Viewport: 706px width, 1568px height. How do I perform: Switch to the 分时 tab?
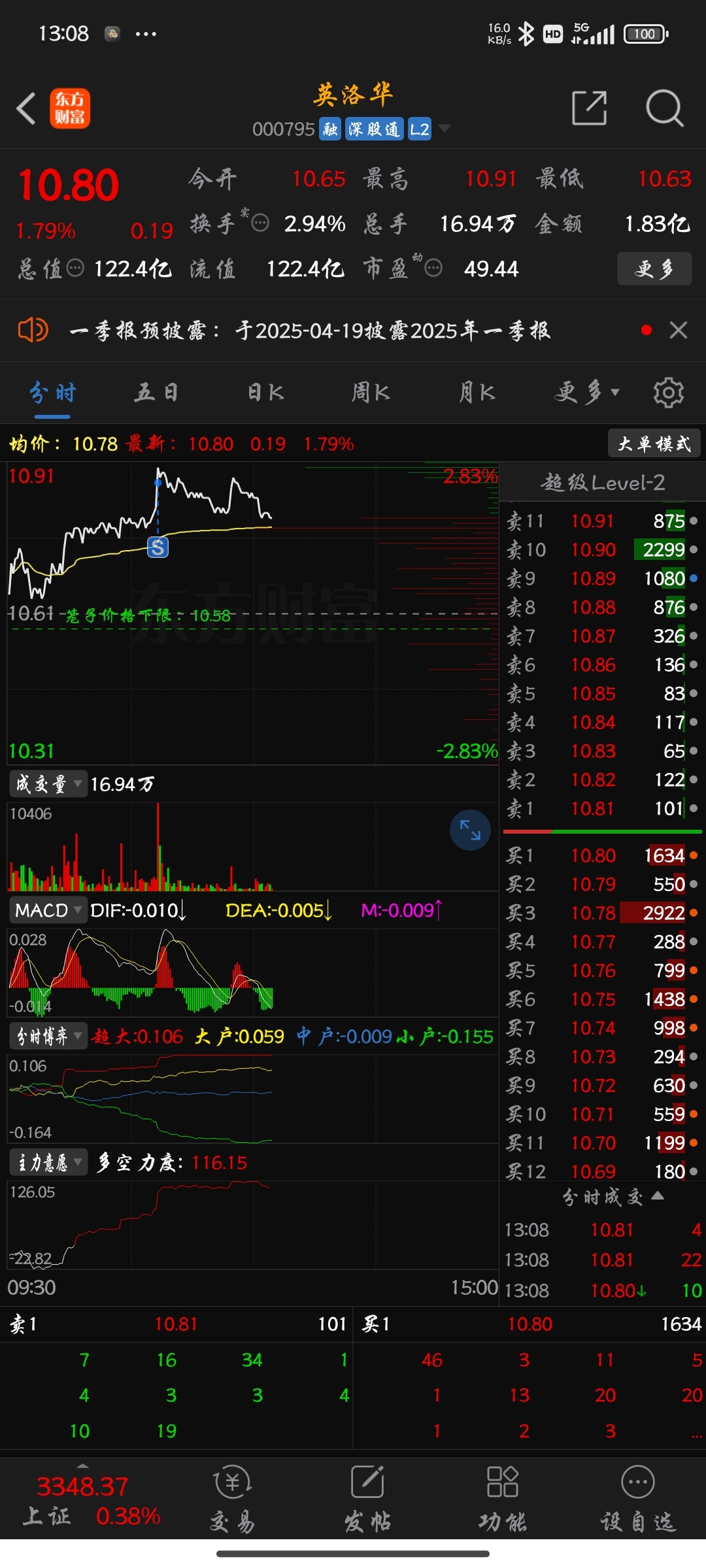pyautogui.click(x=52, y=393)
